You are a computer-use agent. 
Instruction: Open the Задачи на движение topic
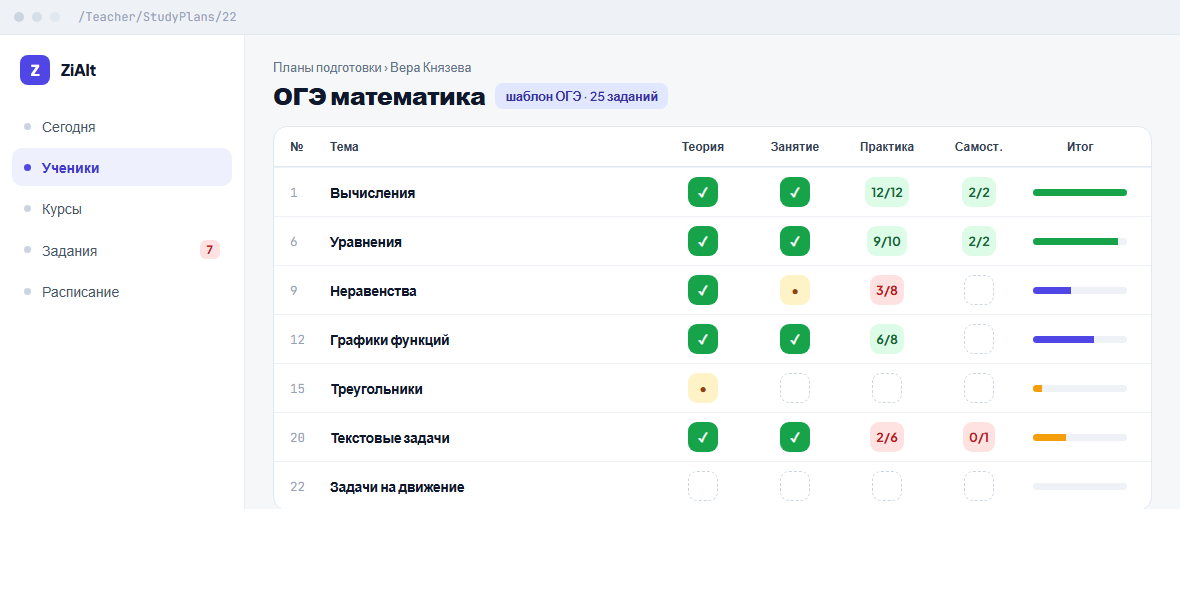click(397, 487)
